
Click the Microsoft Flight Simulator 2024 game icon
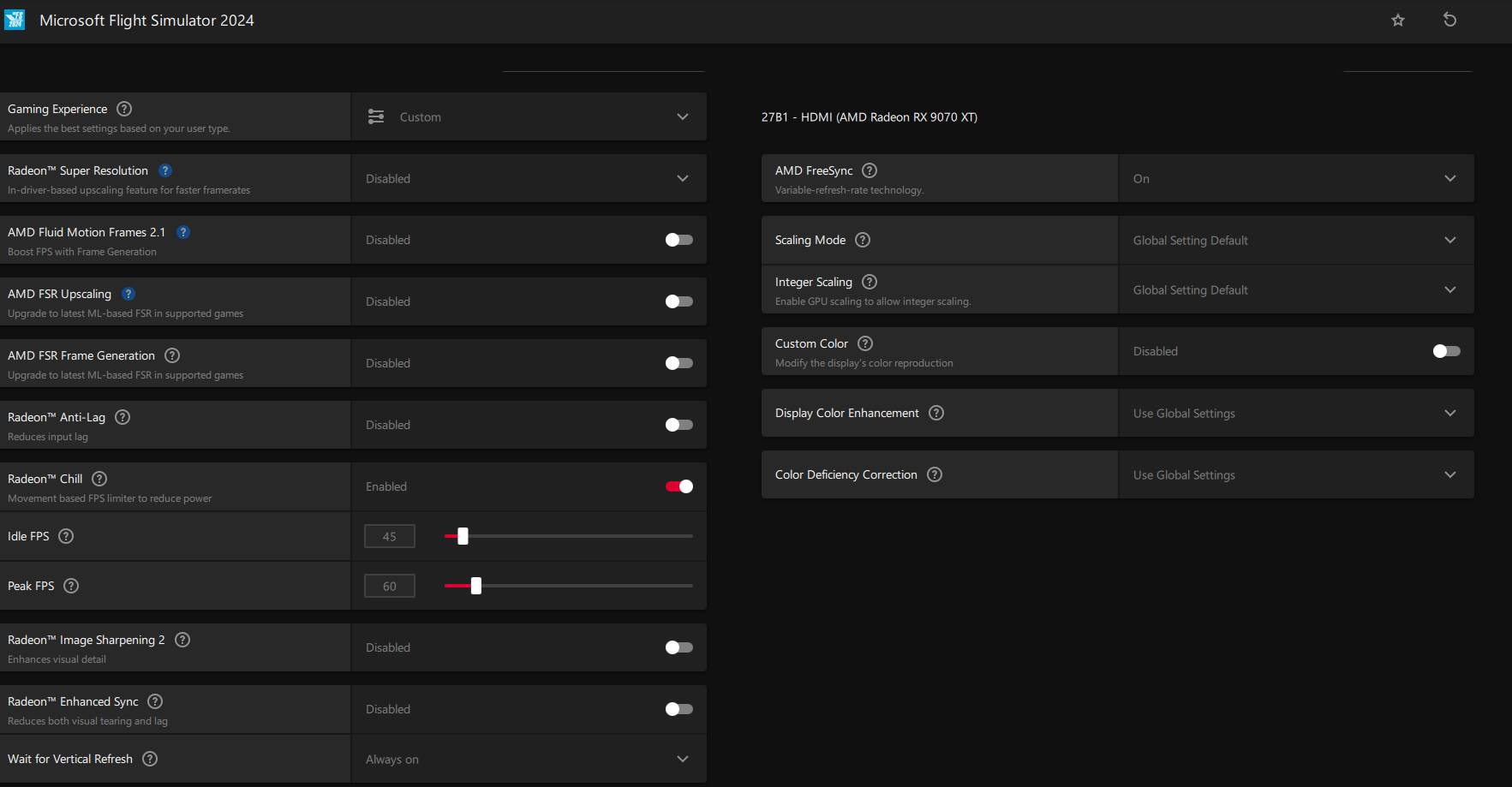click(15, 20)
